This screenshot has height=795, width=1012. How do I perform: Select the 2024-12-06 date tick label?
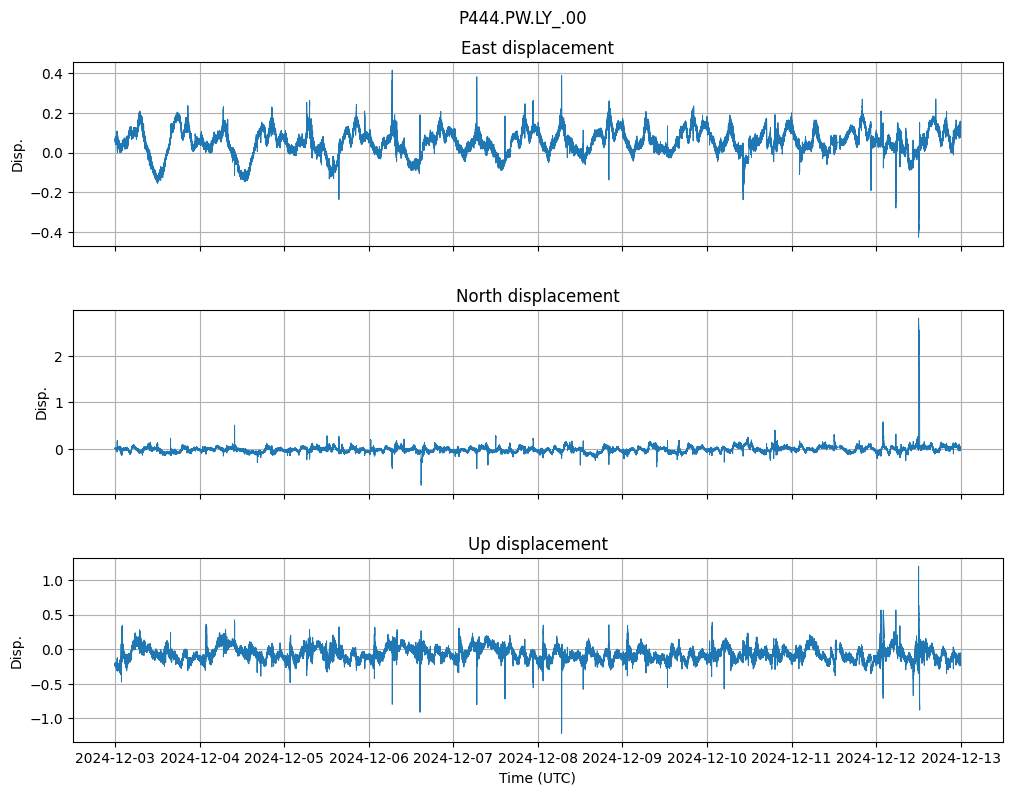pos(369,759)
